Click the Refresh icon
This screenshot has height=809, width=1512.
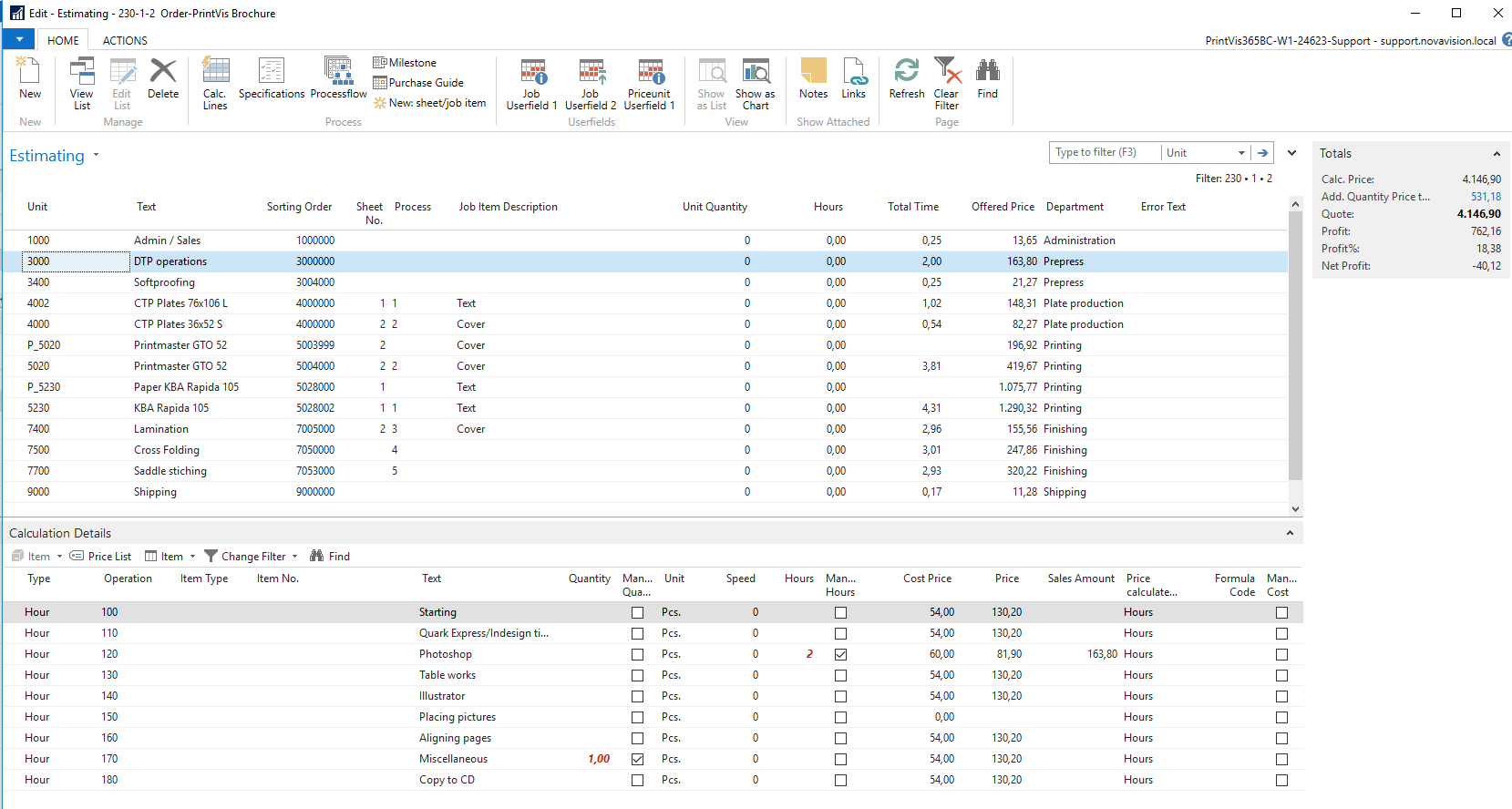click(907, 71)
